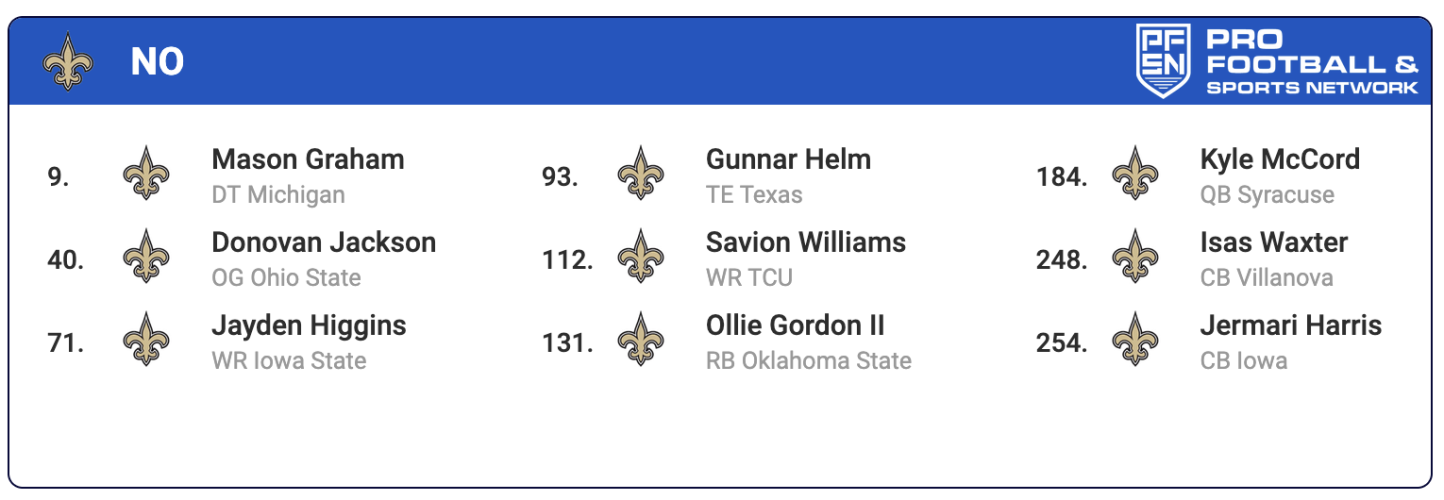The width and height of the screenshot is (1444, 500).
Task: Click the team icon beside Jayden Higgins
Action: click(146, 341)
